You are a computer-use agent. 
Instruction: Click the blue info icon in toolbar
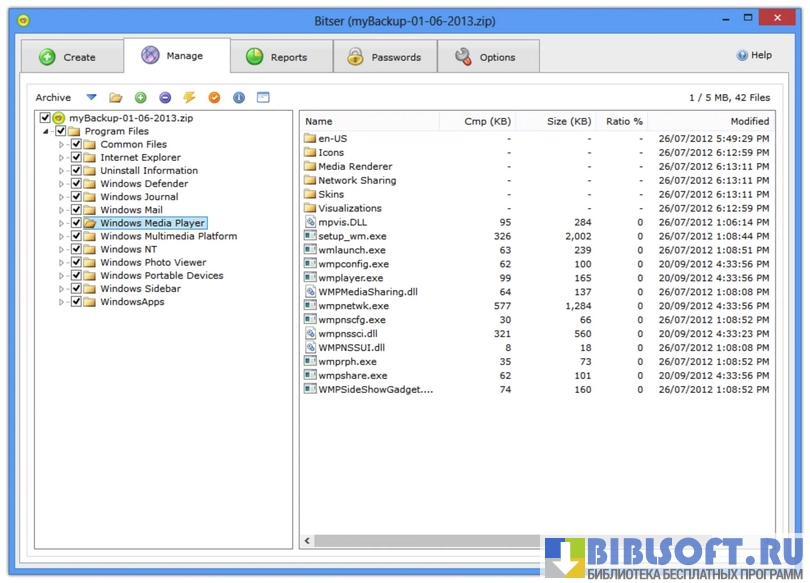[238, 98]
